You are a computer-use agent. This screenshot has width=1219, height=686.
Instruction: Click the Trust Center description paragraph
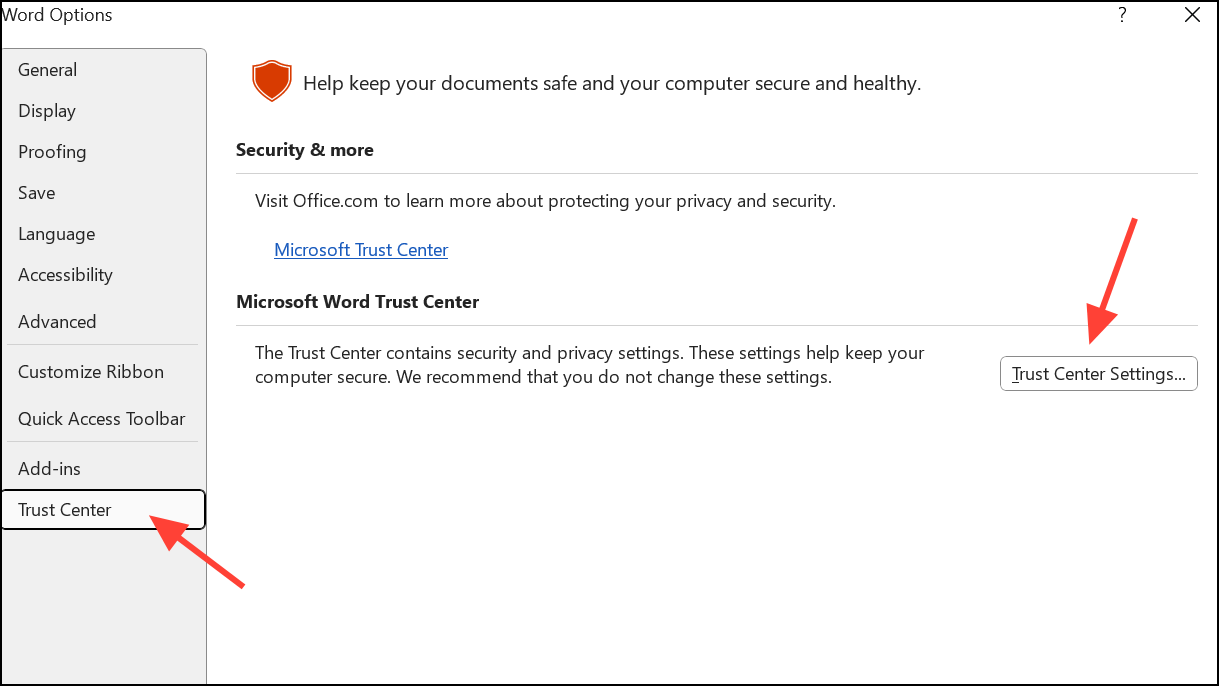589,364
